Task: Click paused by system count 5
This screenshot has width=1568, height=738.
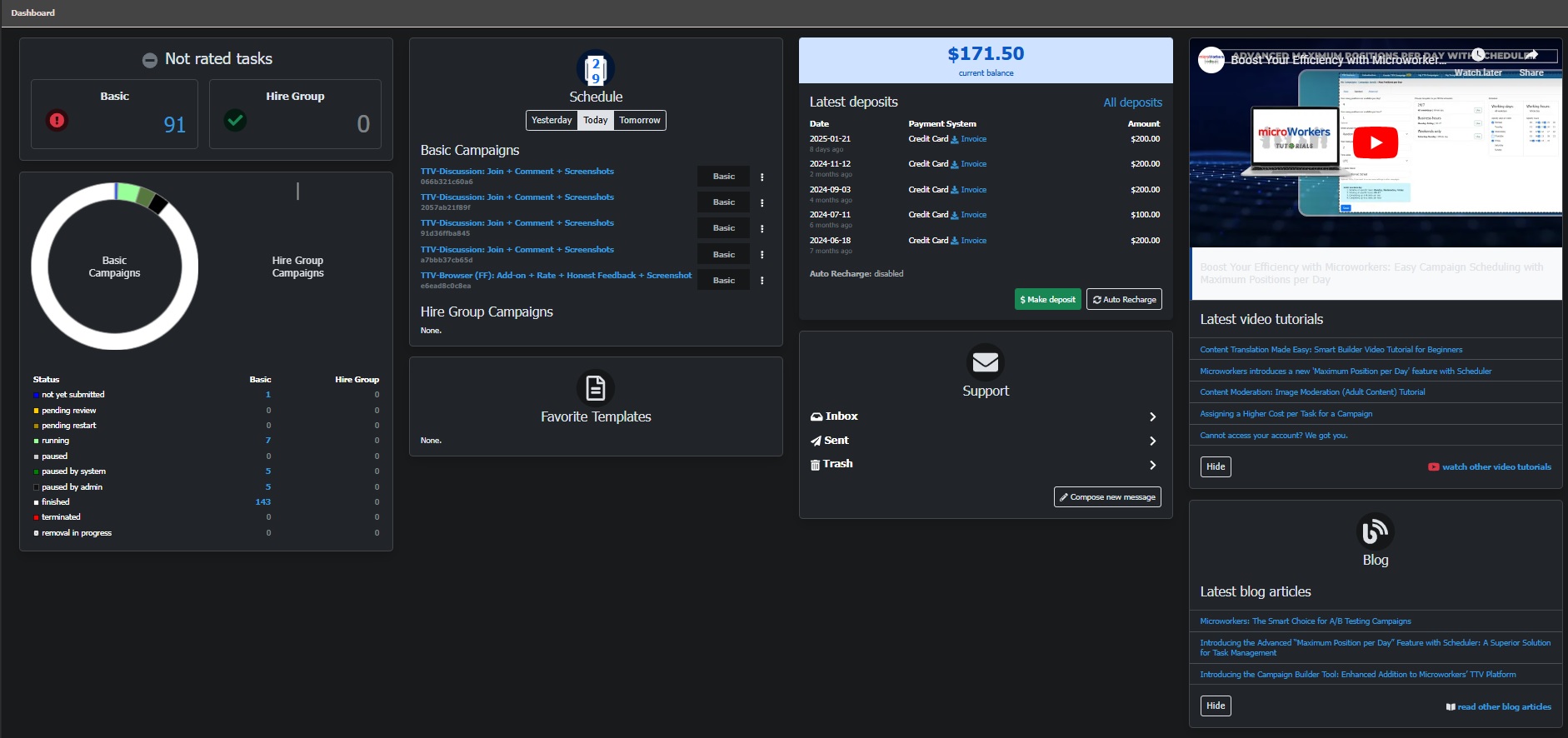Action: click(268, 471)
